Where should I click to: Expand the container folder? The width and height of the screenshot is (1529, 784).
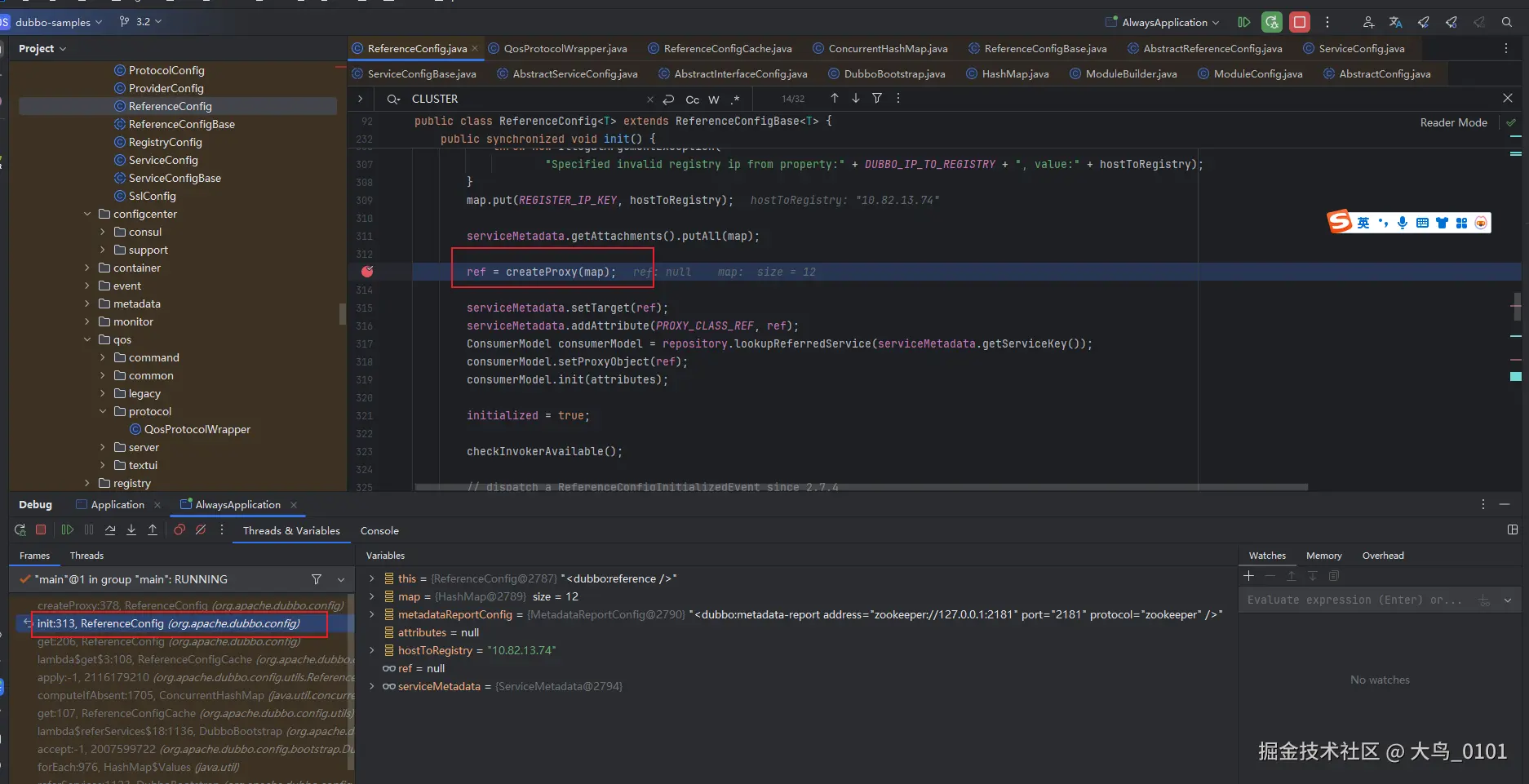tap(87, 268)
